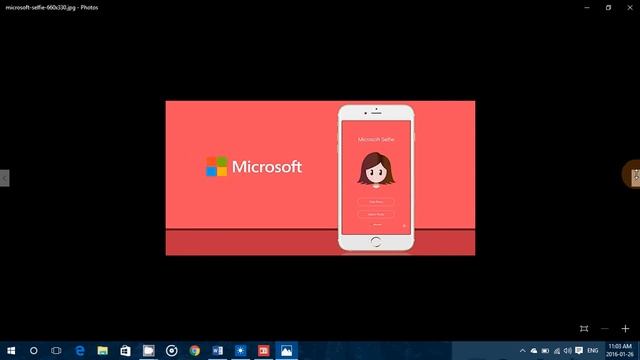Viewport: 640px width, 360px height.
Task: Change input language ENG
Action: click(593, 351)
